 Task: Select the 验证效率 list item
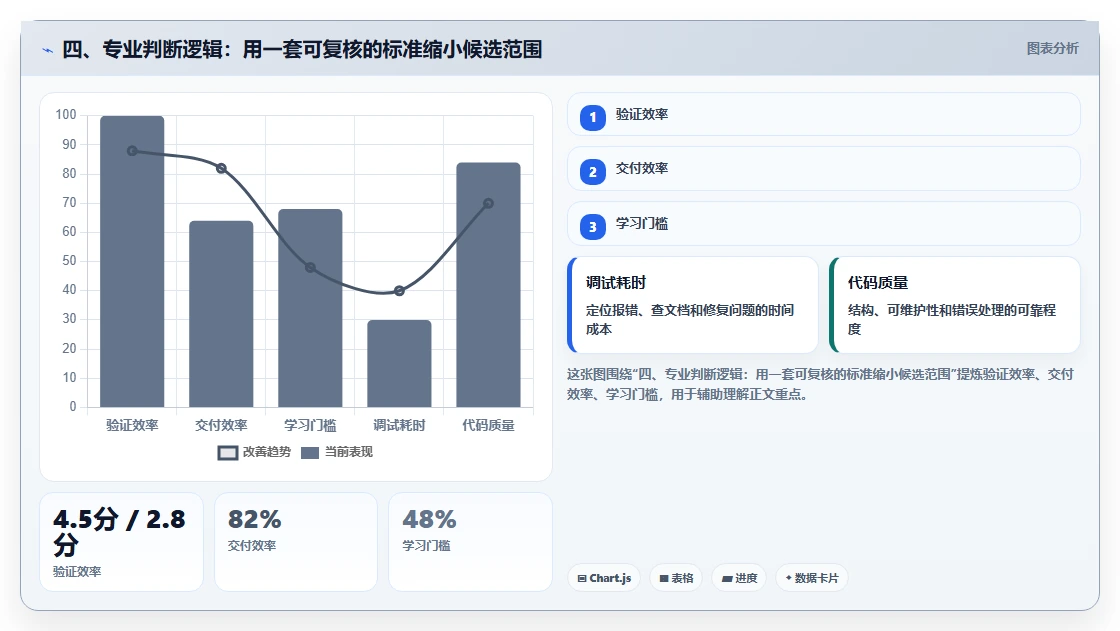coord(824,114)
